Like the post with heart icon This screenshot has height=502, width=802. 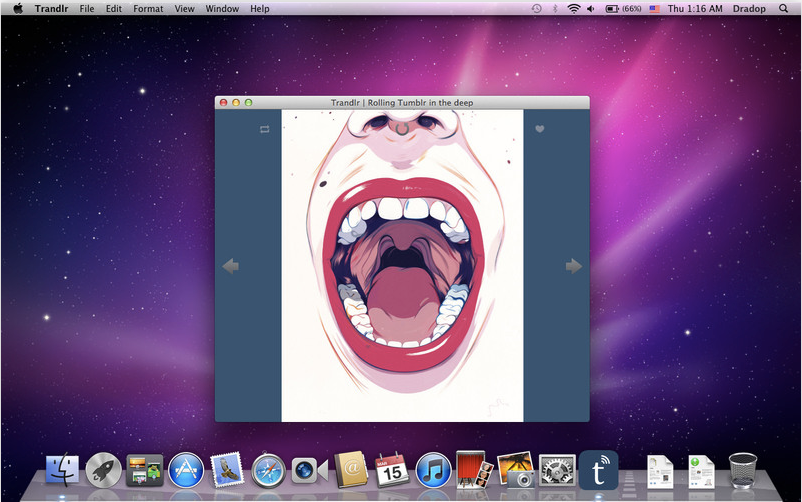click(540, 129)
